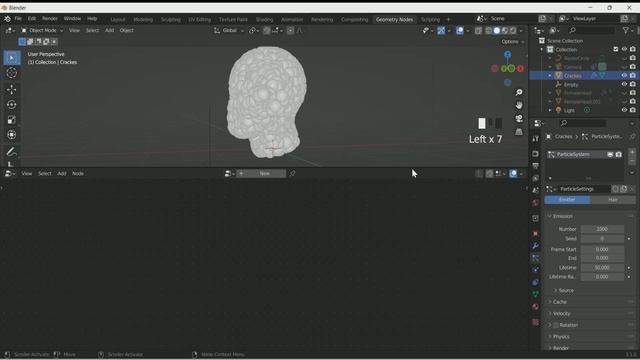Click the Blender logo menu icon
Image resolution: width=640 pixels, height=360 pixels.
coord(7,19)
